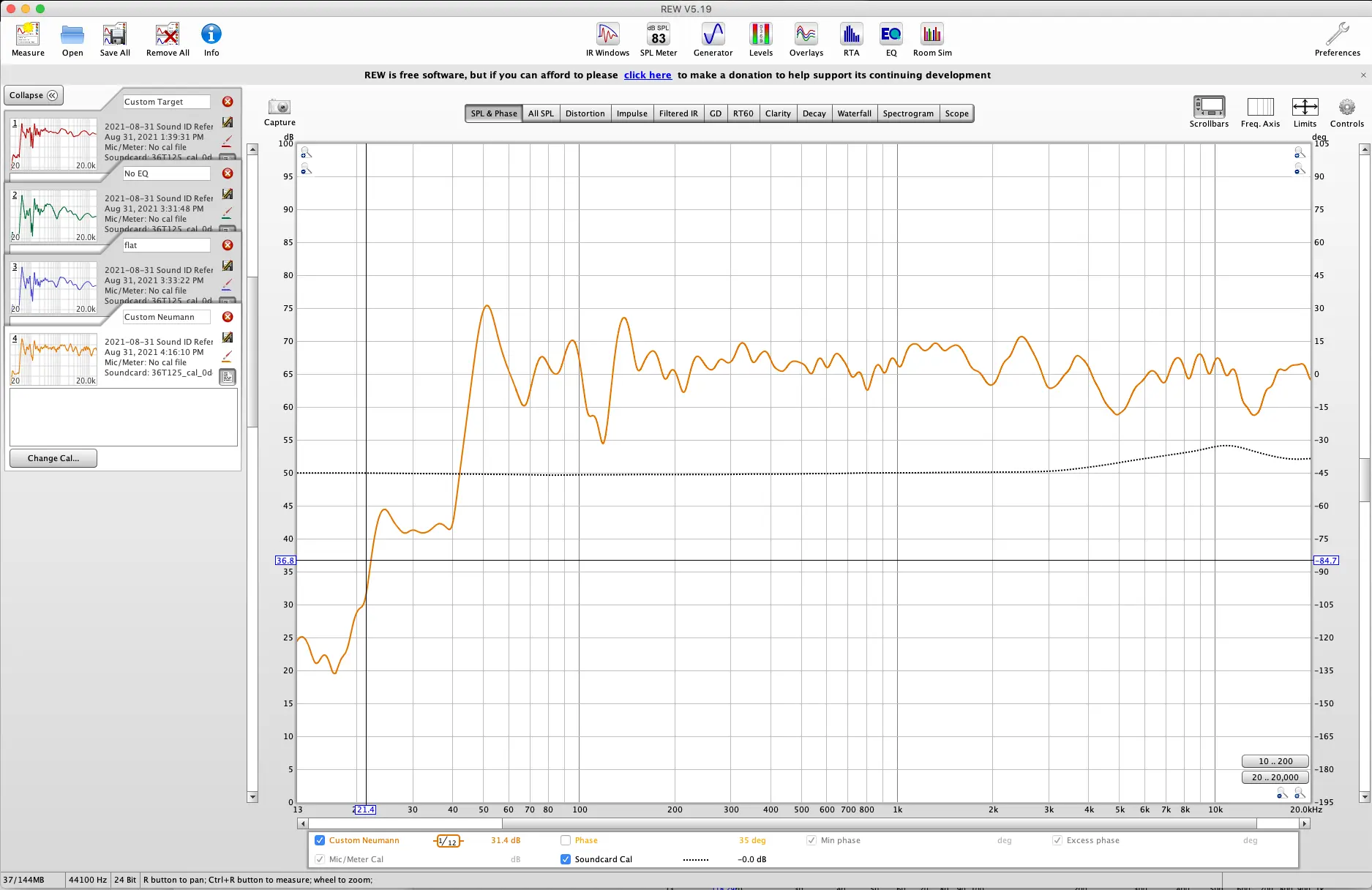Open the Measure tool

click(28, 40)
